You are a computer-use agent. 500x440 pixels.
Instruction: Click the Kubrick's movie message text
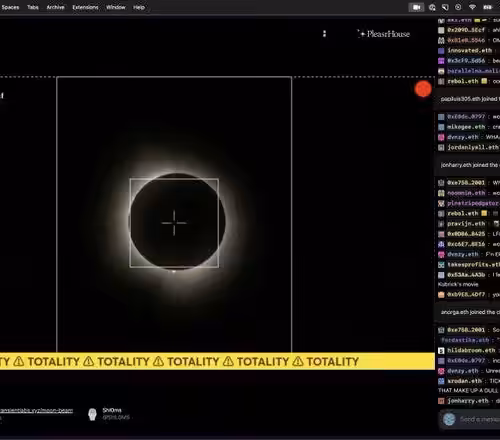pyautogui.click(x=458, y=284)
